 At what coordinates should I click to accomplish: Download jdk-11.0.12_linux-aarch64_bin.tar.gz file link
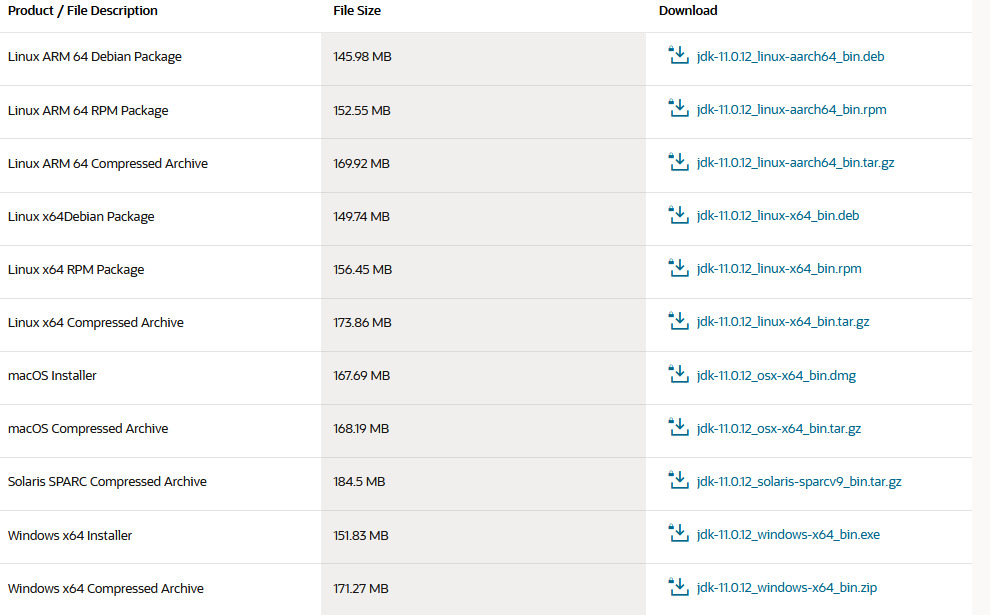[796, 162]
